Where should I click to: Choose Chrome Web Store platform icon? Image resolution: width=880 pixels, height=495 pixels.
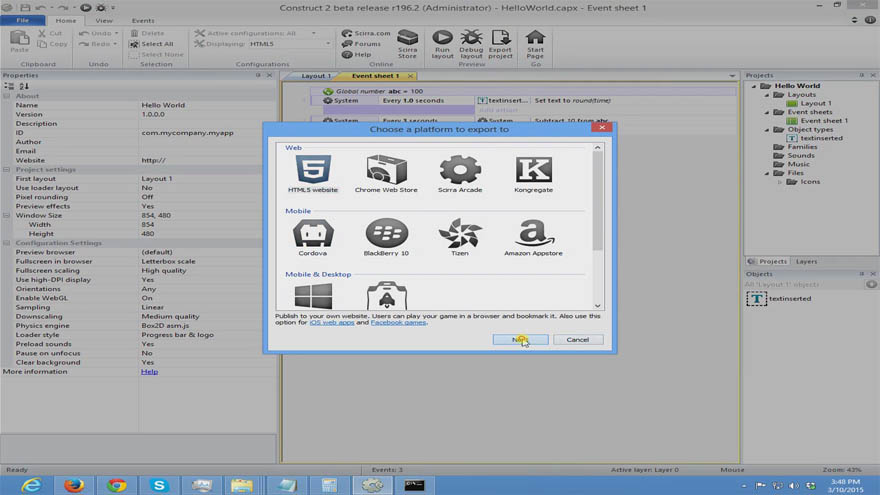tap(386, 174)
